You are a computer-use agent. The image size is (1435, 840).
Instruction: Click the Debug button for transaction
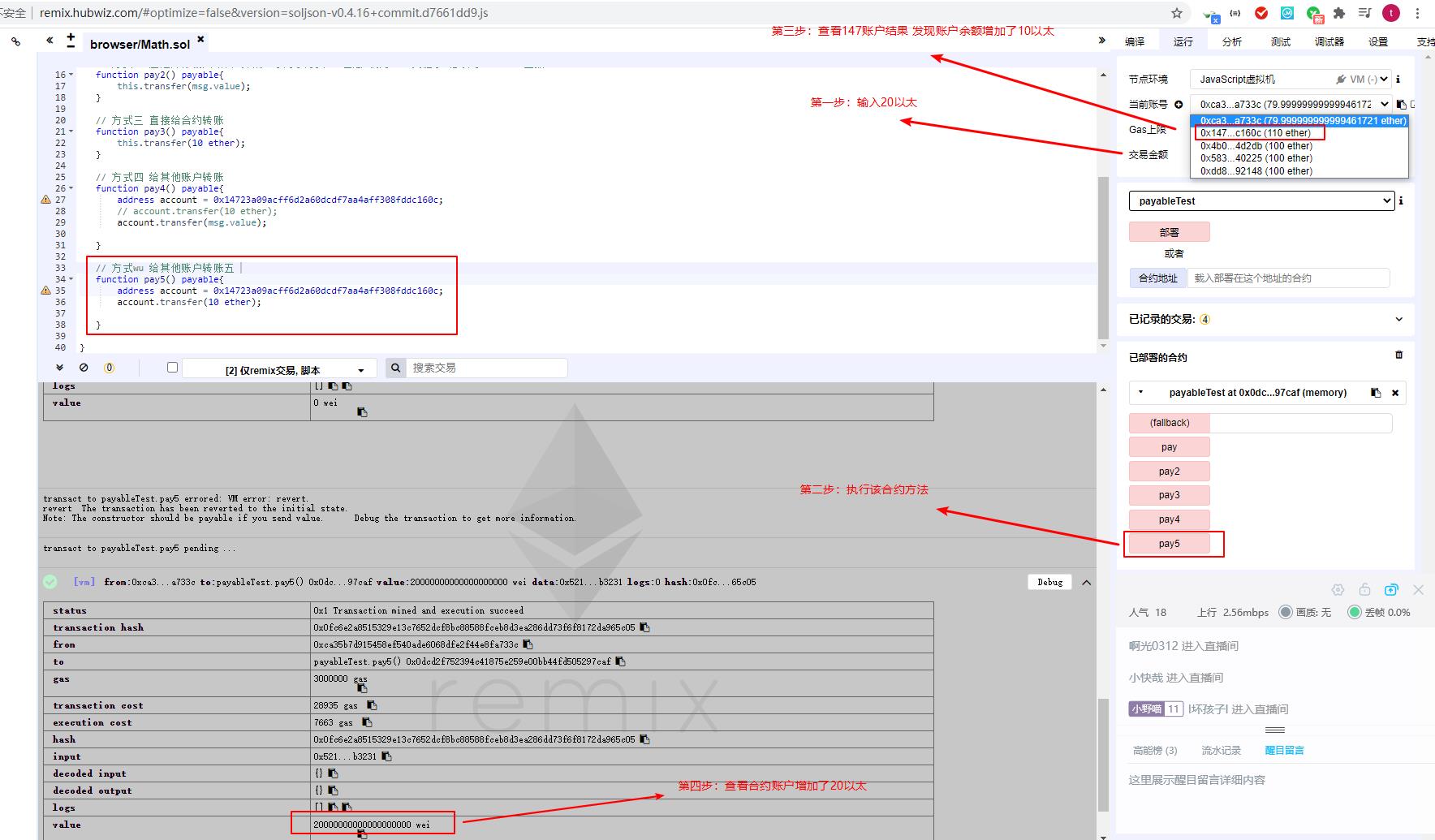click(x=1049, y=582)
